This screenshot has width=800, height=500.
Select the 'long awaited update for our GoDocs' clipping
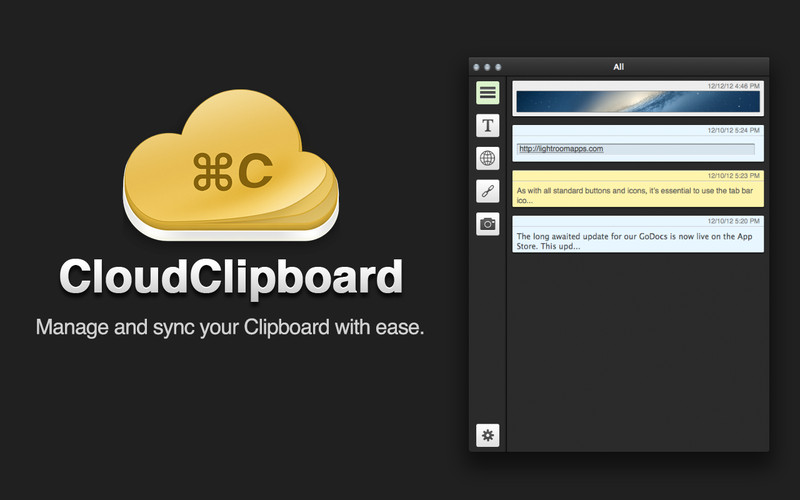pos(638,234)
